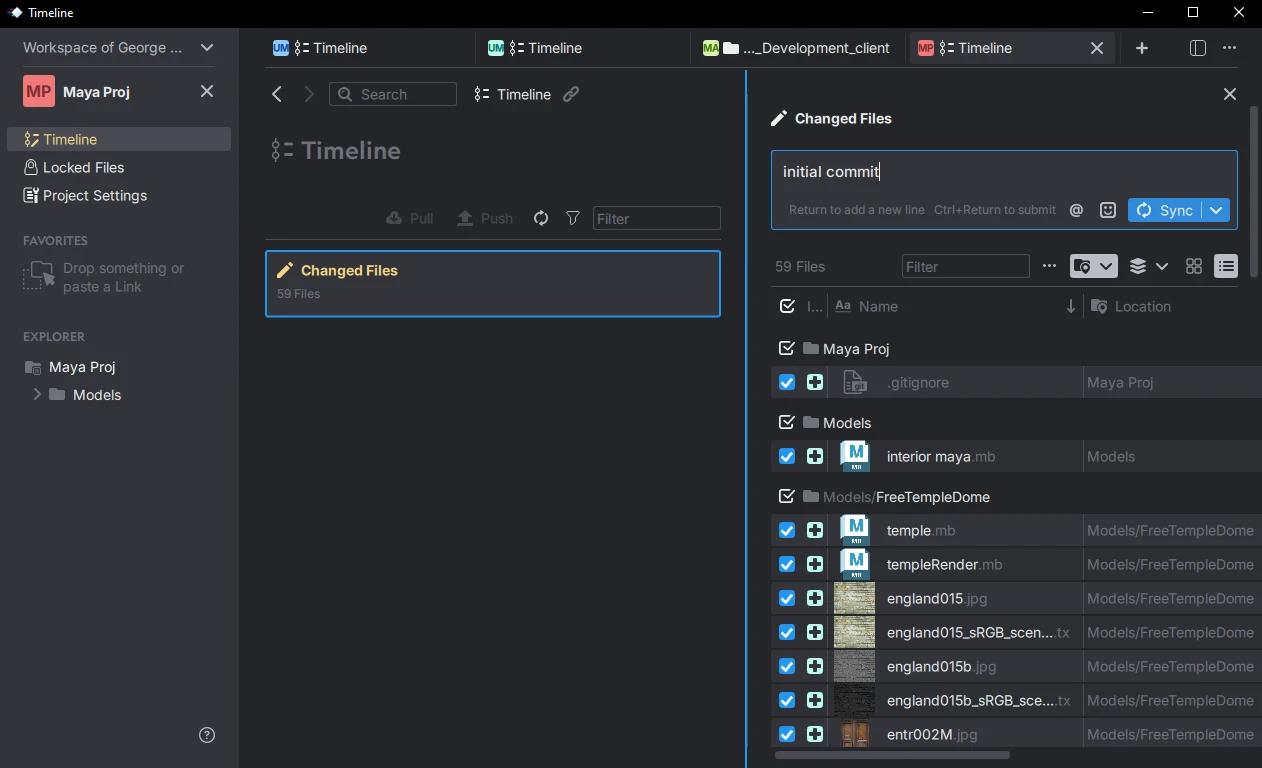Open the Sync button dropdown arrow

[1216, 210]
